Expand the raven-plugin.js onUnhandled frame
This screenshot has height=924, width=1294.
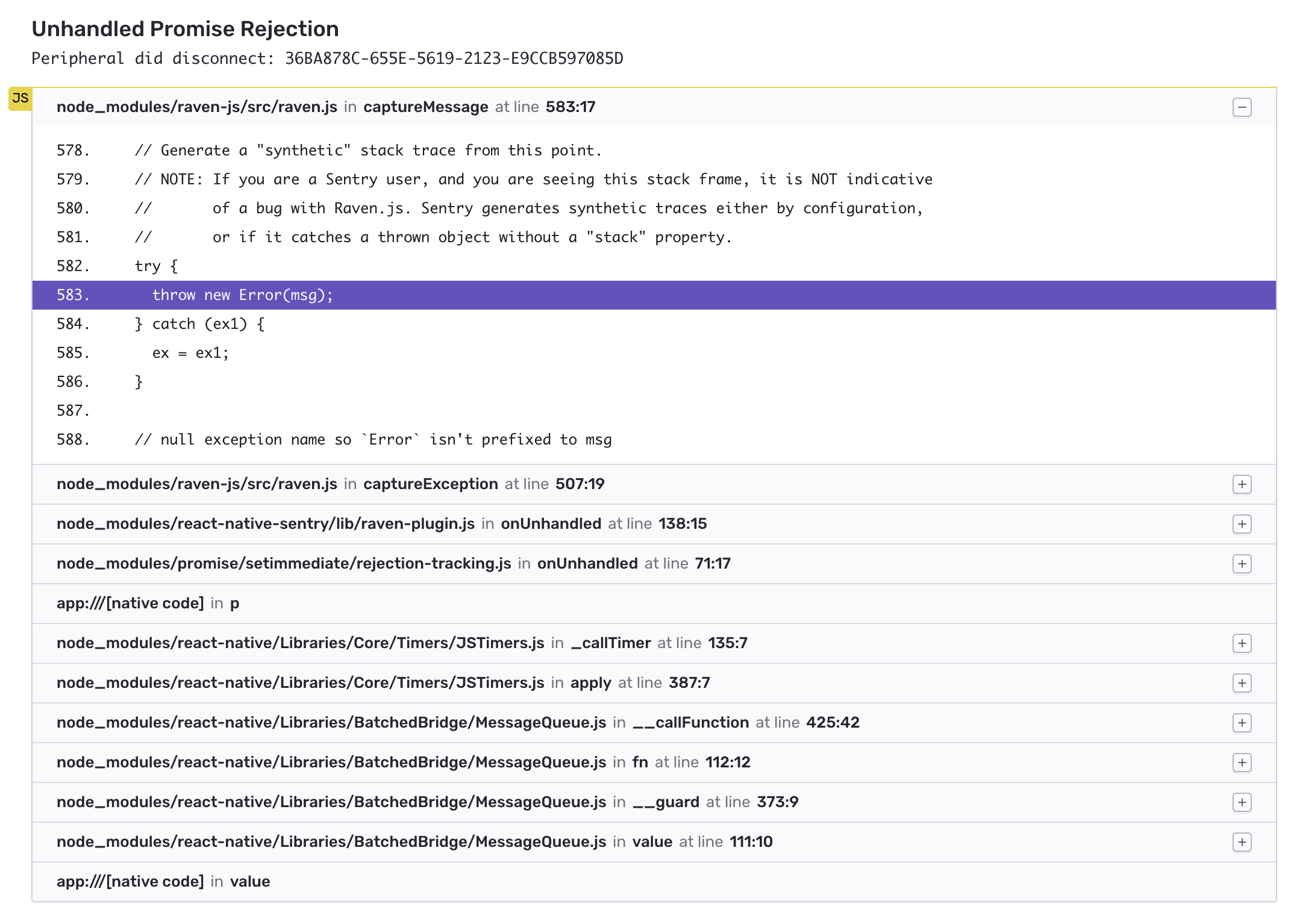[1242, 524]
